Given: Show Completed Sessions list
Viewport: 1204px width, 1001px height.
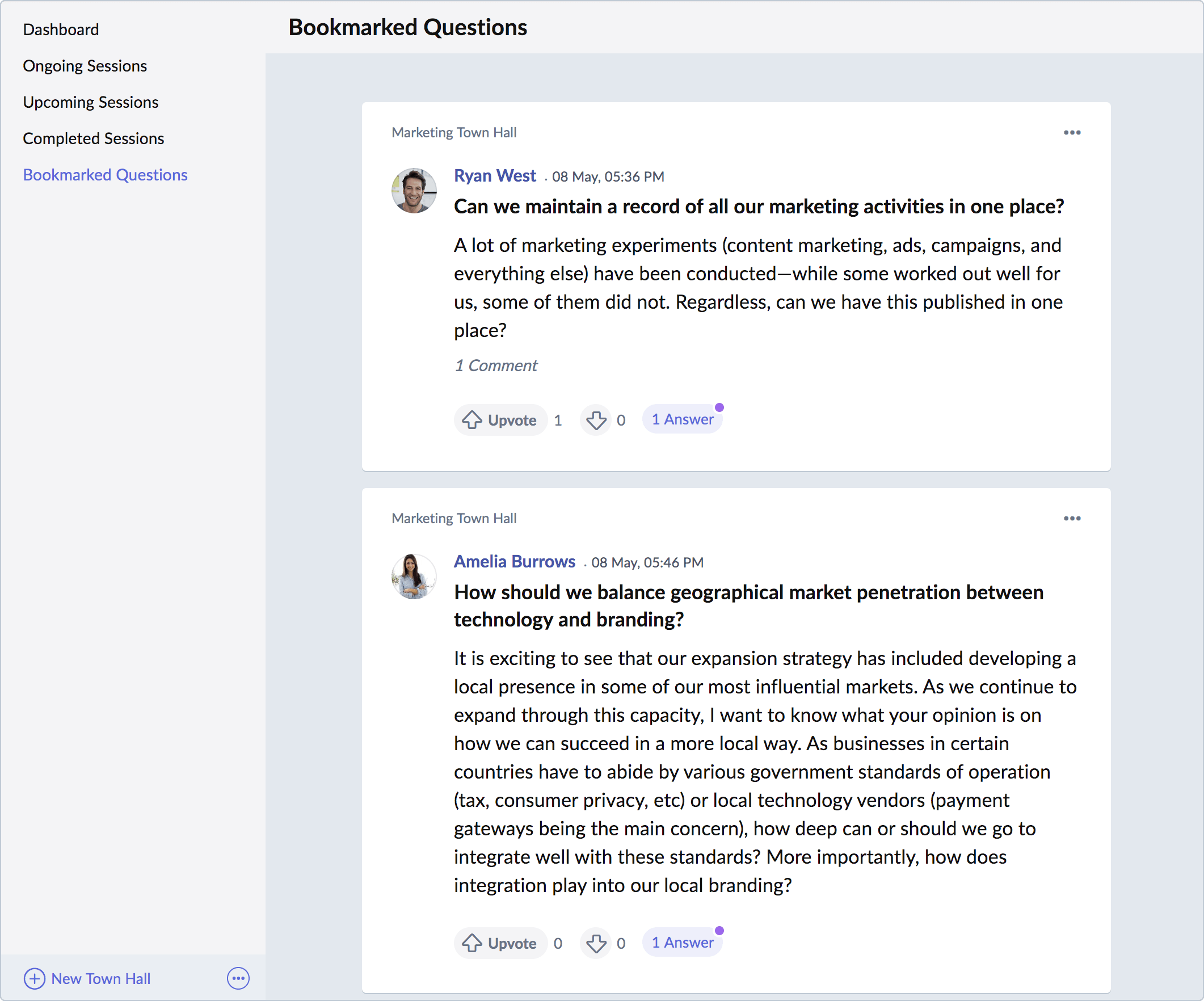Looking at the screenshot, I should [94, 138].
